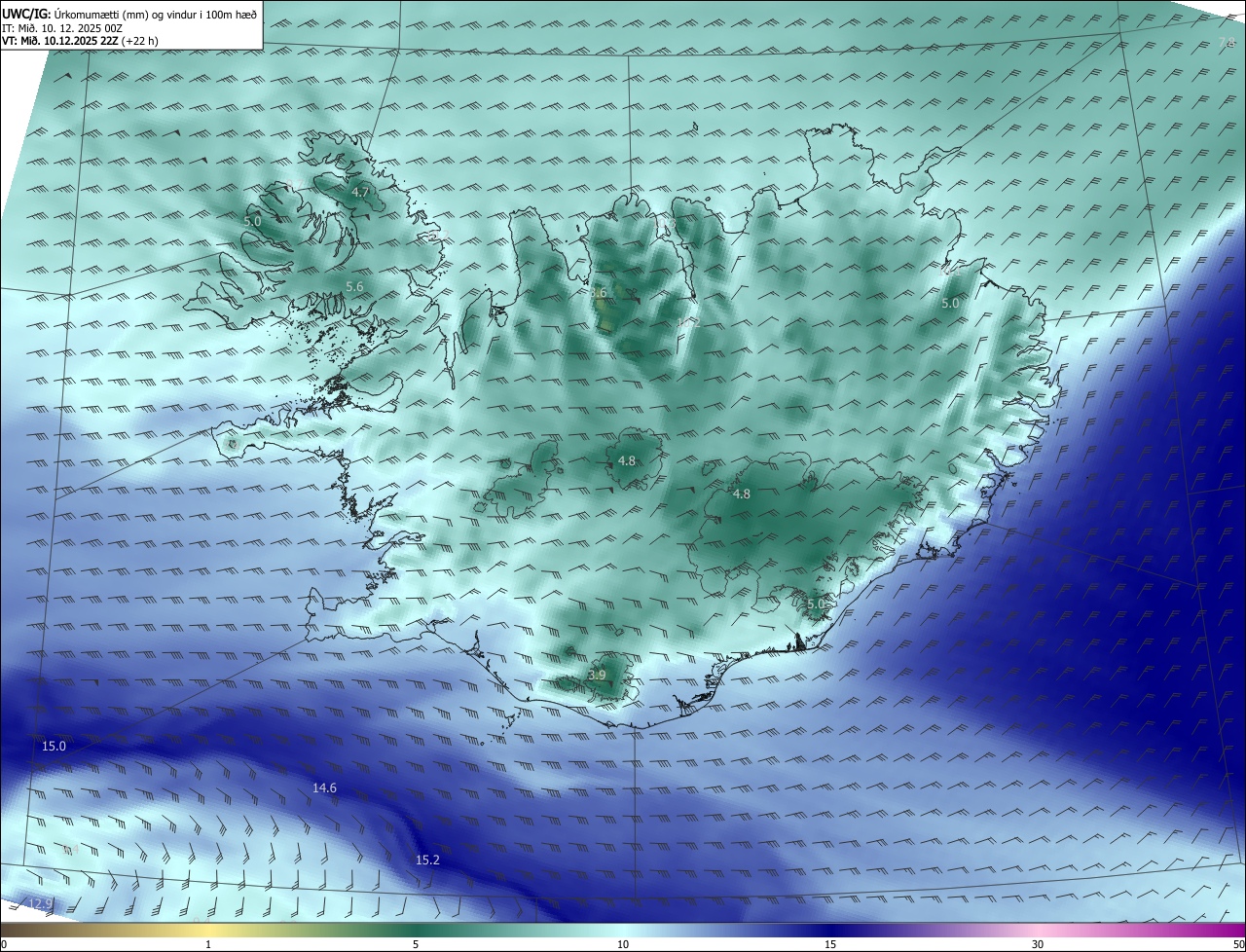Click the 7.8 value label at the map edge

[x=1227, y=43]
